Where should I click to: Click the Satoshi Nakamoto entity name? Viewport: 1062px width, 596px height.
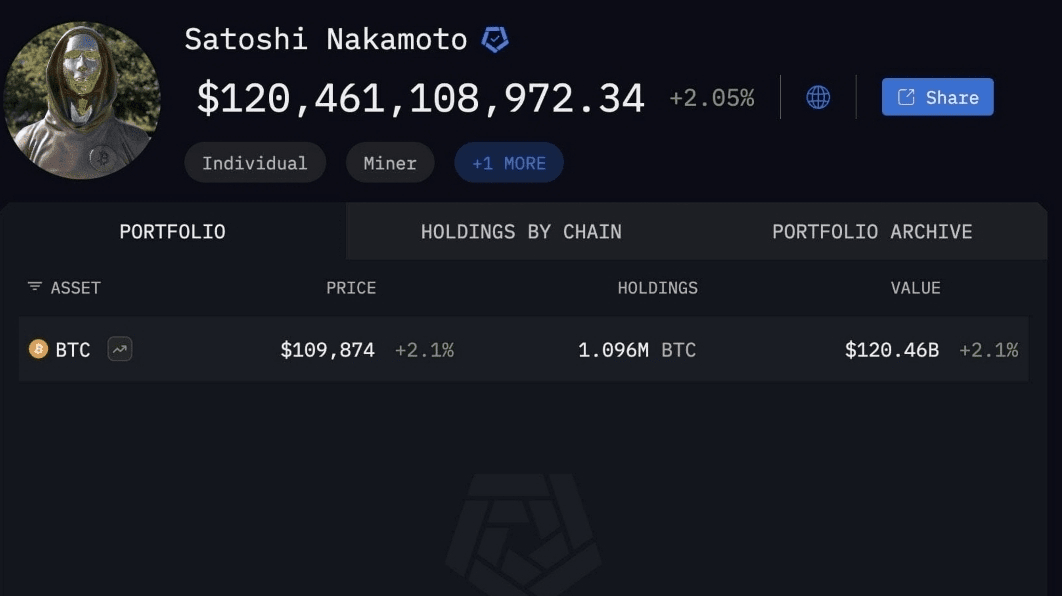click(x=326, y=39)
